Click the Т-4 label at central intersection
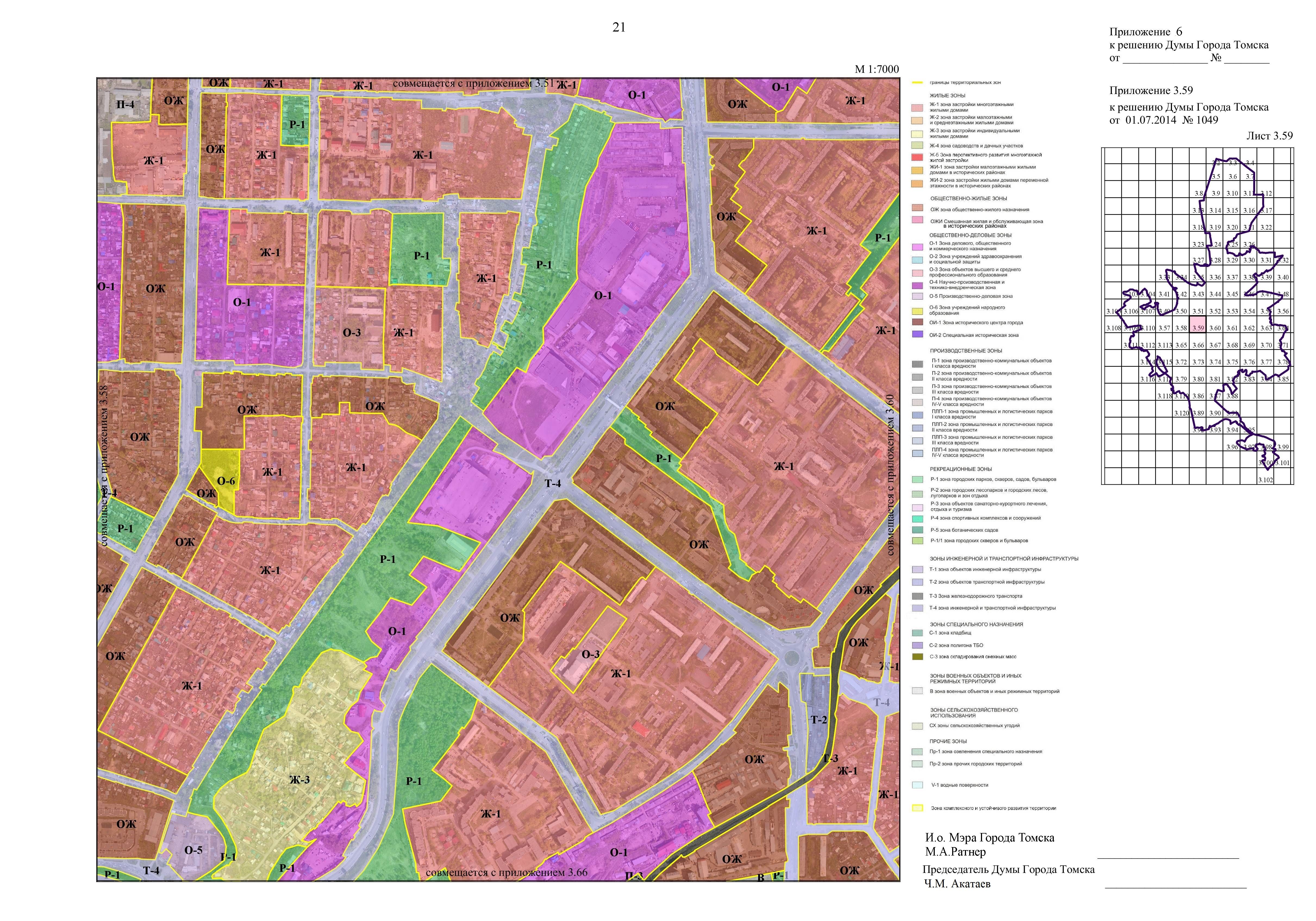This screenshot has height=921, width=1316. pyautogui.click(x=552, y=484)
